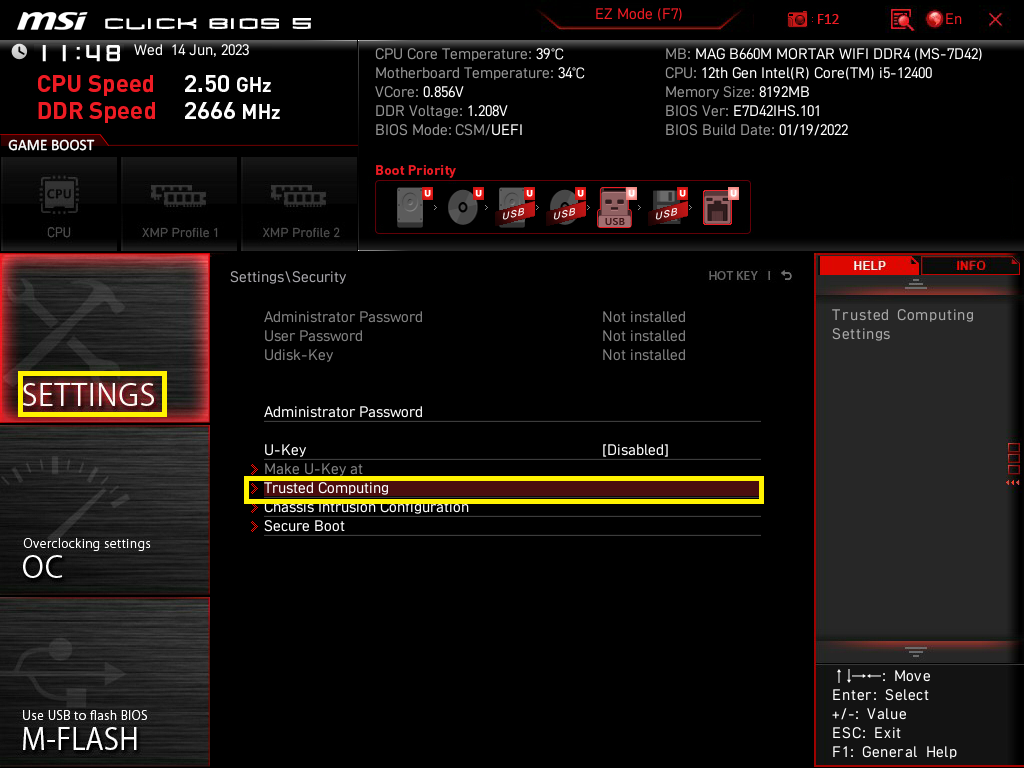Select the USB floppy boot priority icon
Image resolution: width=1024 pixels, height=768 pixels.
667,207
